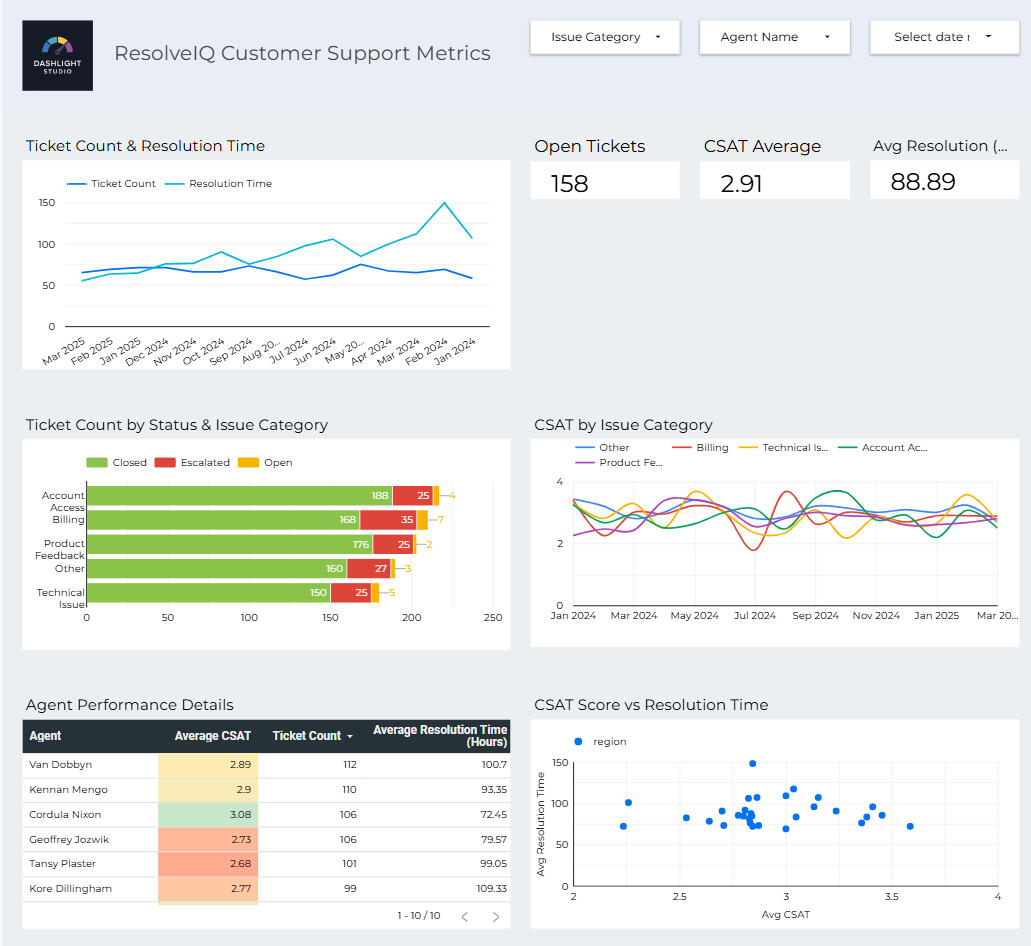Open the Select date range dropdown

(x=944, y=37)
